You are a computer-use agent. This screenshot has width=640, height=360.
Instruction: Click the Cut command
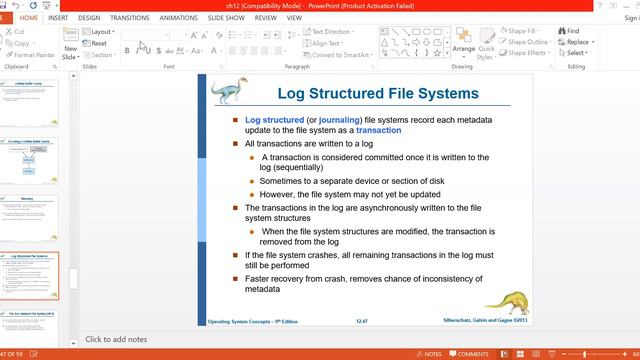tap(15, 31)
